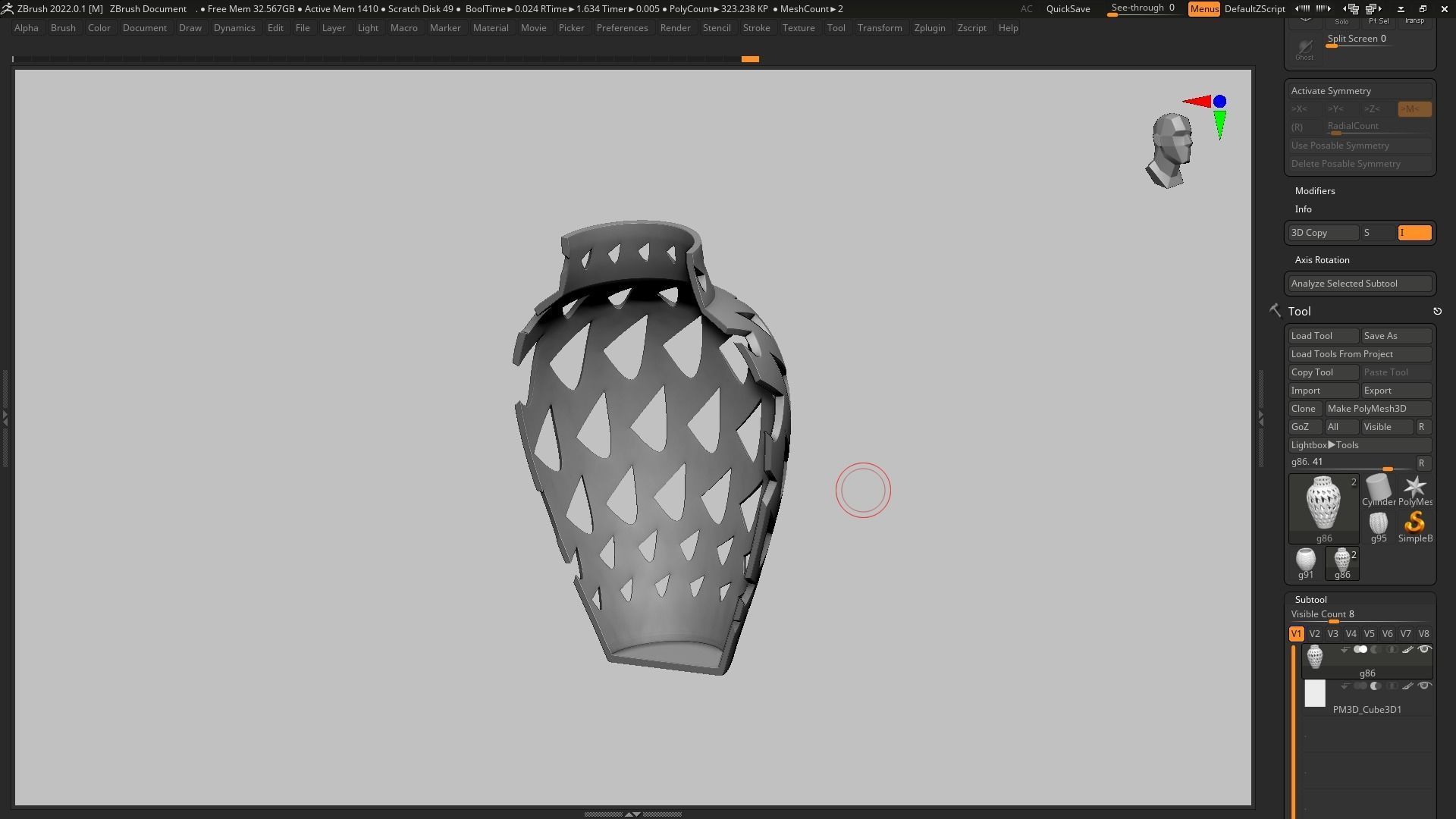Click QuickSave in the title bar
The height and width of the screenshot is (819, 1456).
(1068, 9)
